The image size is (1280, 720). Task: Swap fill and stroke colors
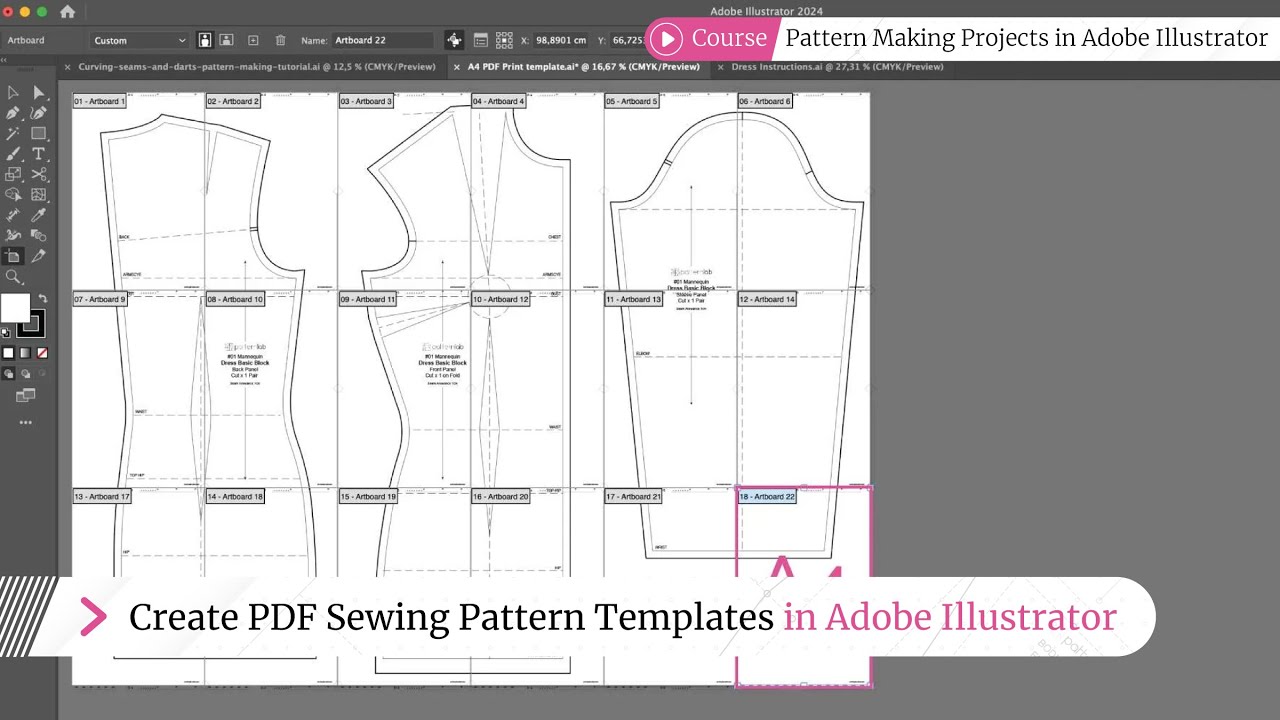42,298
